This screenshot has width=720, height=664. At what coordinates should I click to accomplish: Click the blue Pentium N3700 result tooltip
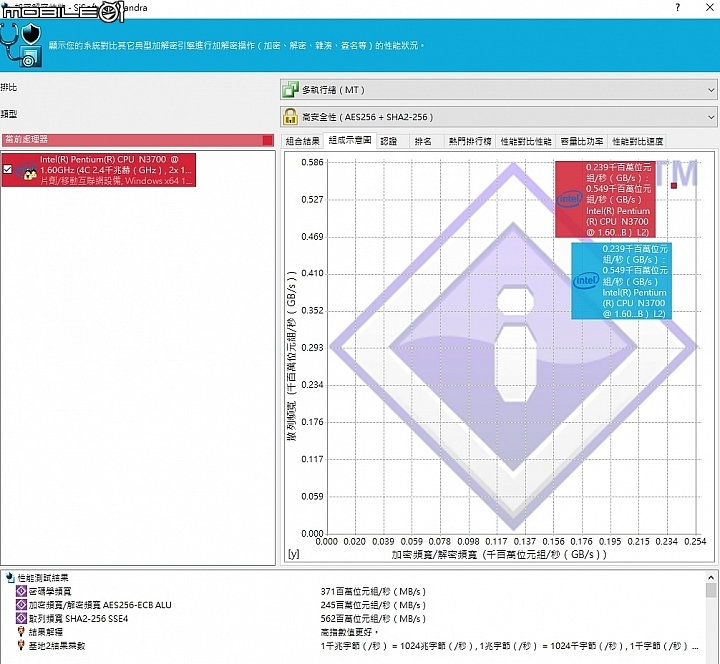click(621, 281)
